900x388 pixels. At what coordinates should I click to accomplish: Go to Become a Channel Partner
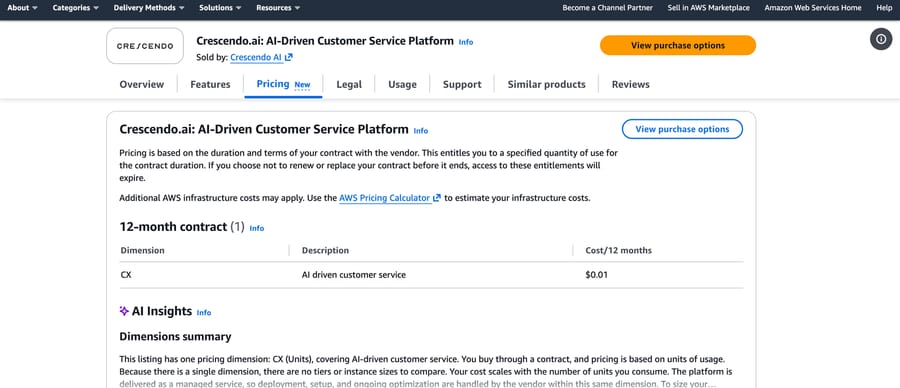click(607, 8)
